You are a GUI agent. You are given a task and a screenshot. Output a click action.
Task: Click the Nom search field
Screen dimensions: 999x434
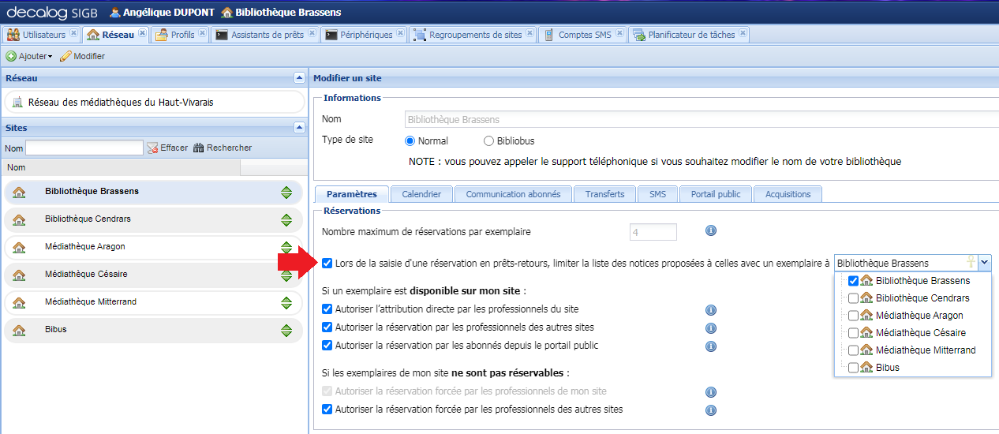(x=84, y=148)
